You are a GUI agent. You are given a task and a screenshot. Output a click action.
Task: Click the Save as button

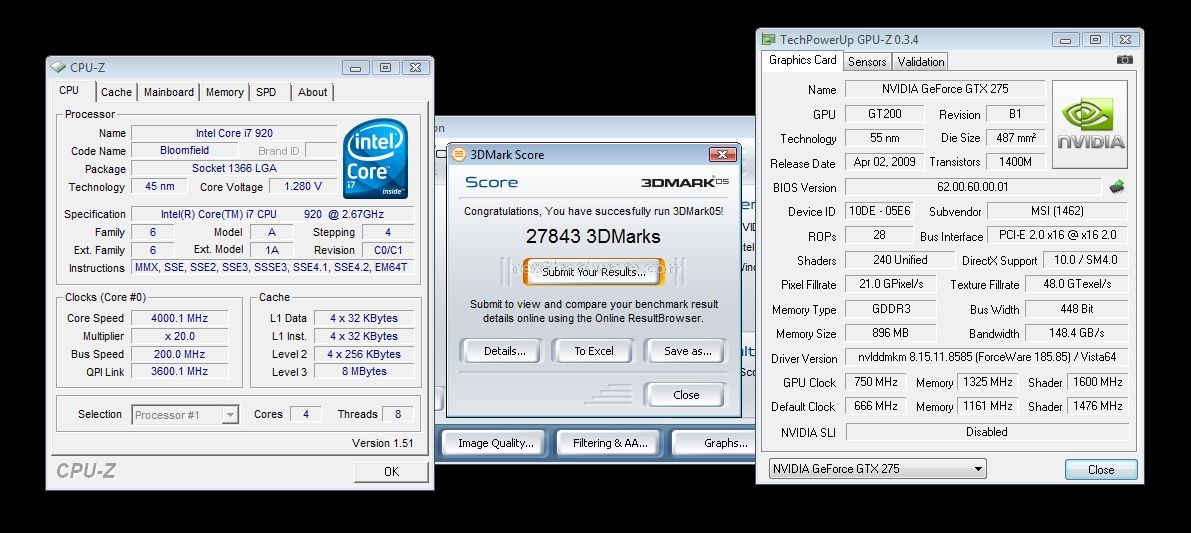coord(687,351)
